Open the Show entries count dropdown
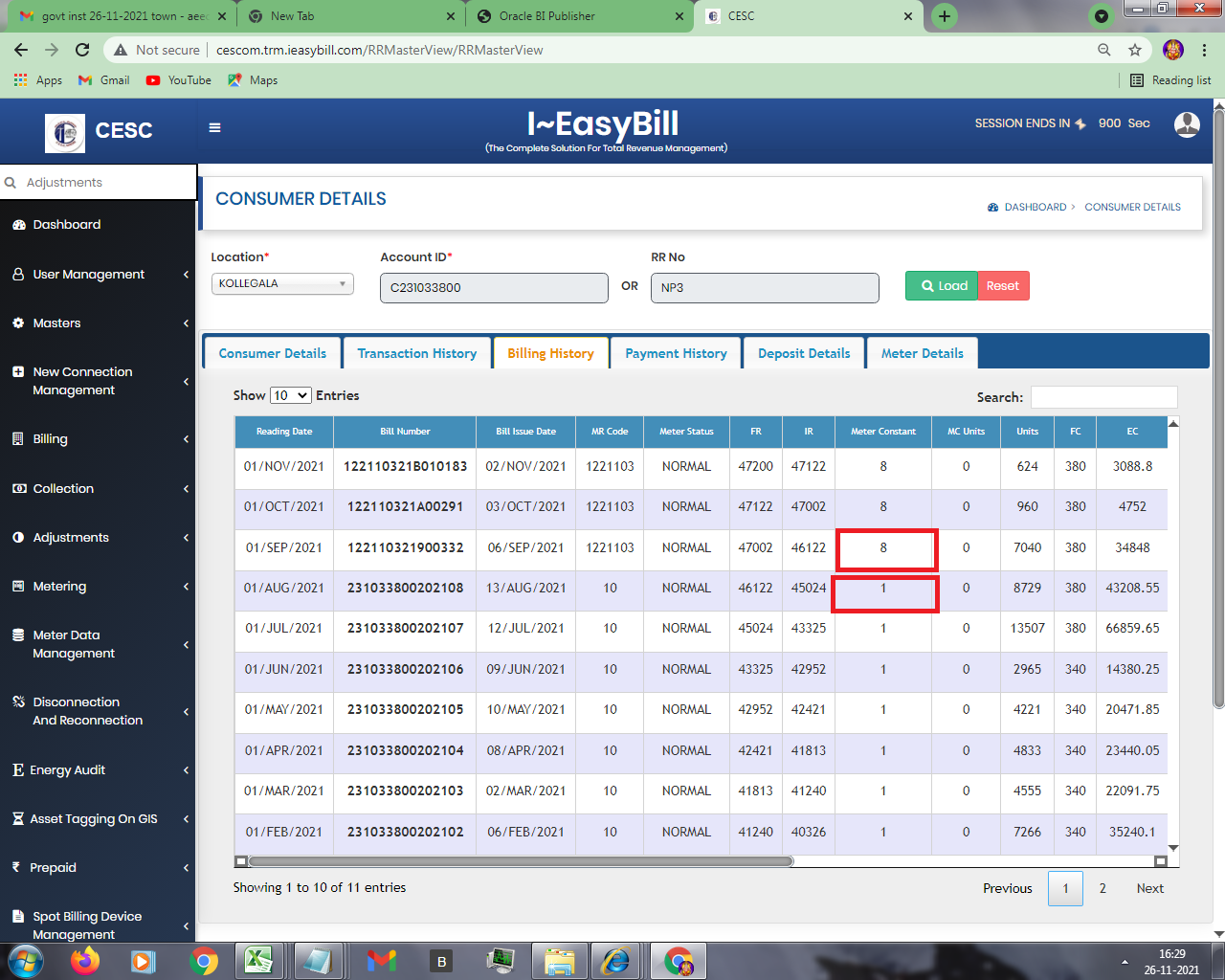This screenshot has width=1225, height=980. 291,395
